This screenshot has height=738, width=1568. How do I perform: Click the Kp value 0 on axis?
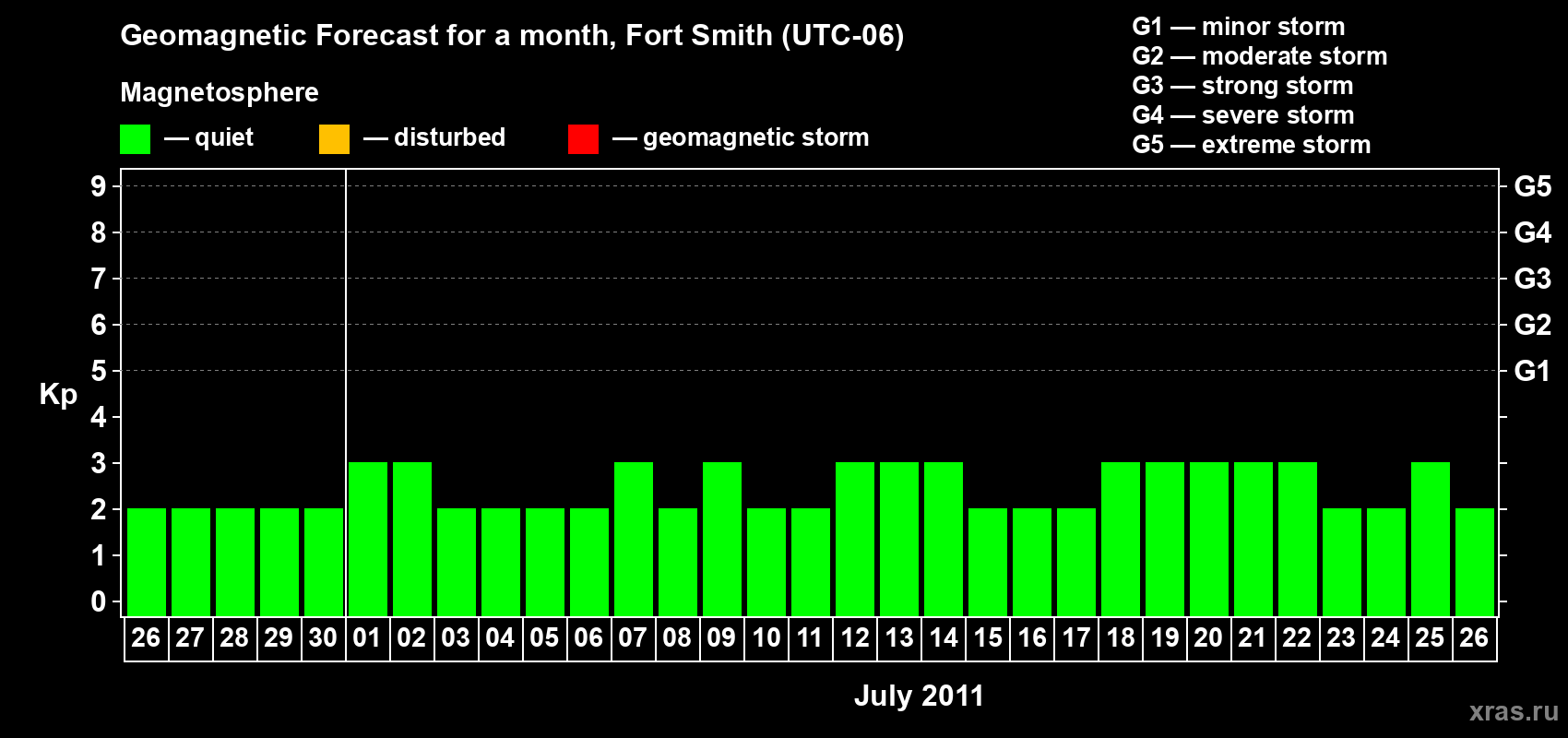point(99,601)
